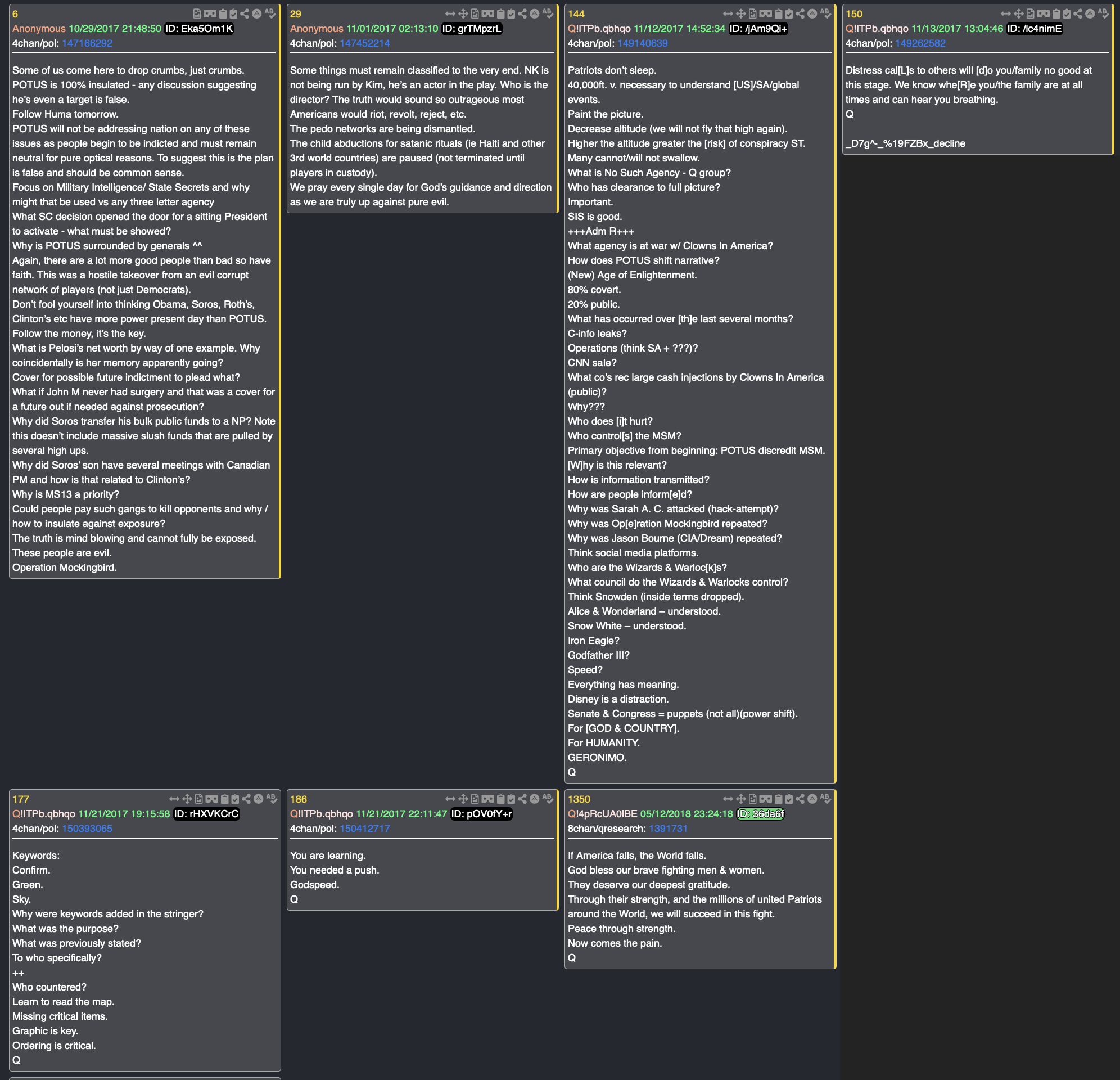The image size is (1120, 1080).
Task: Click the circled up-caret icon on post 150
Action: pyautogui.click(x=1090, y=13)
